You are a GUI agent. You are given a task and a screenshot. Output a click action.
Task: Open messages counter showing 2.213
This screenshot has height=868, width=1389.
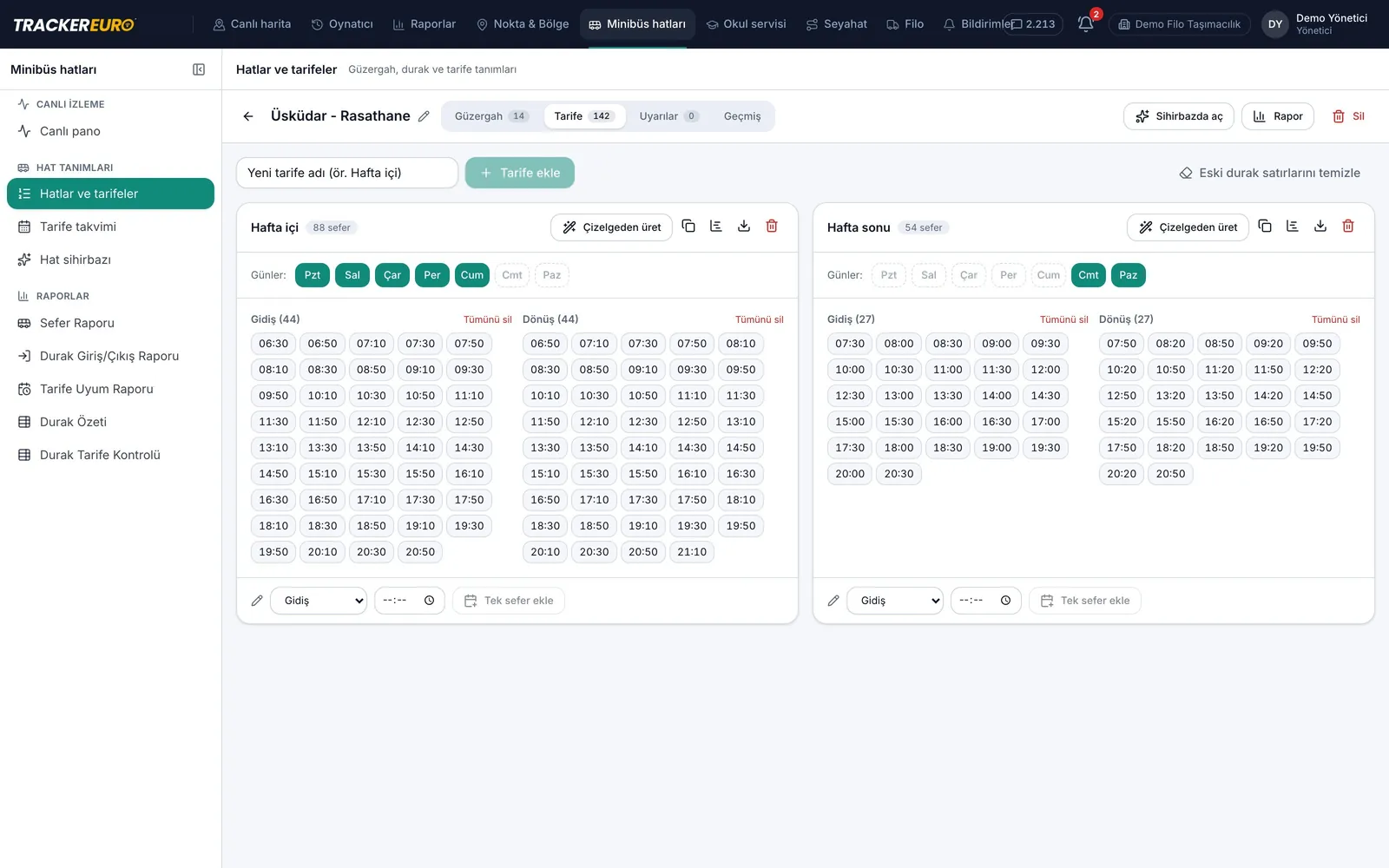[1033, 24]
